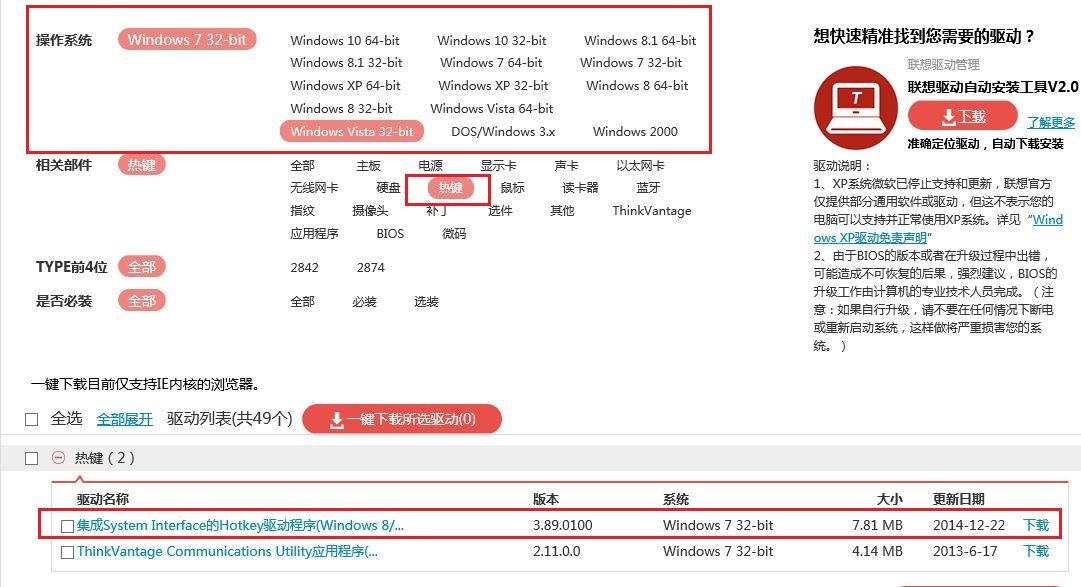This screenshot has height=587, width=1081.
Task: Check the 集成System Interface Hotkey driver checkbox
Action: pos(66,524)
